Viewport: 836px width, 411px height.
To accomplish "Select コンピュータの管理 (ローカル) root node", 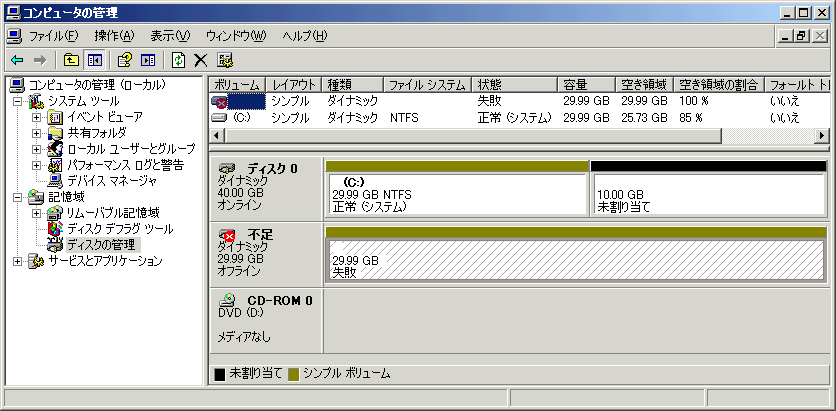I will click(97, 85).
